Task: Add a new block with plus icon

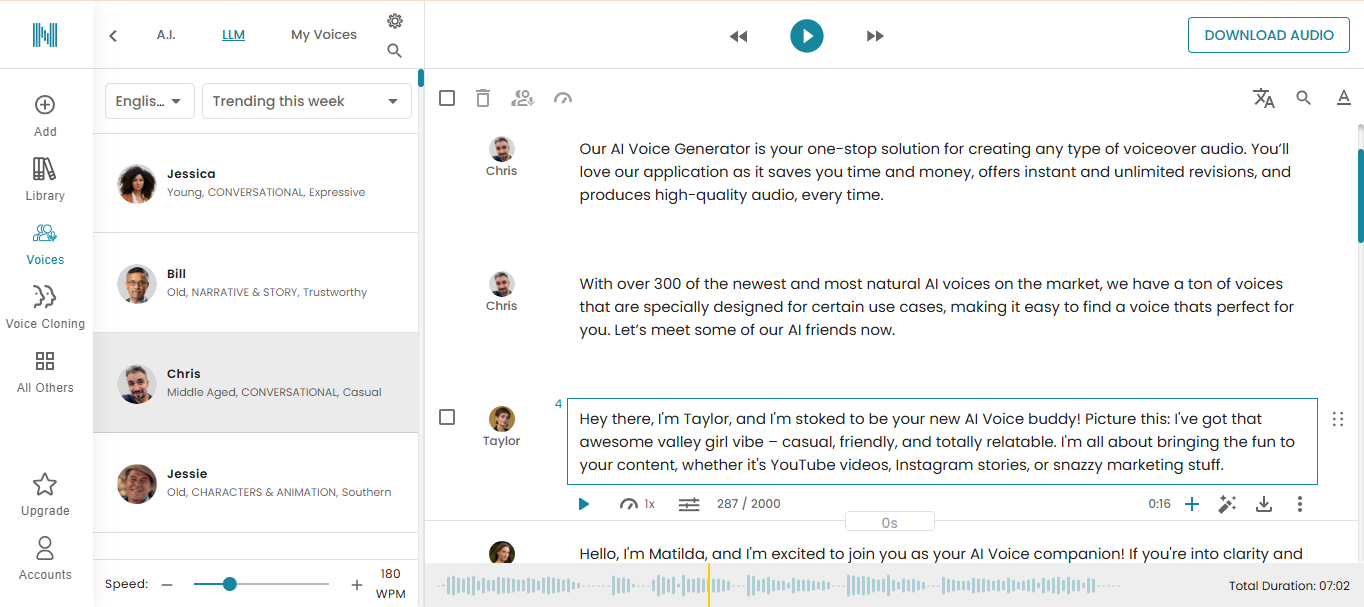Action: click(1192, 504)
